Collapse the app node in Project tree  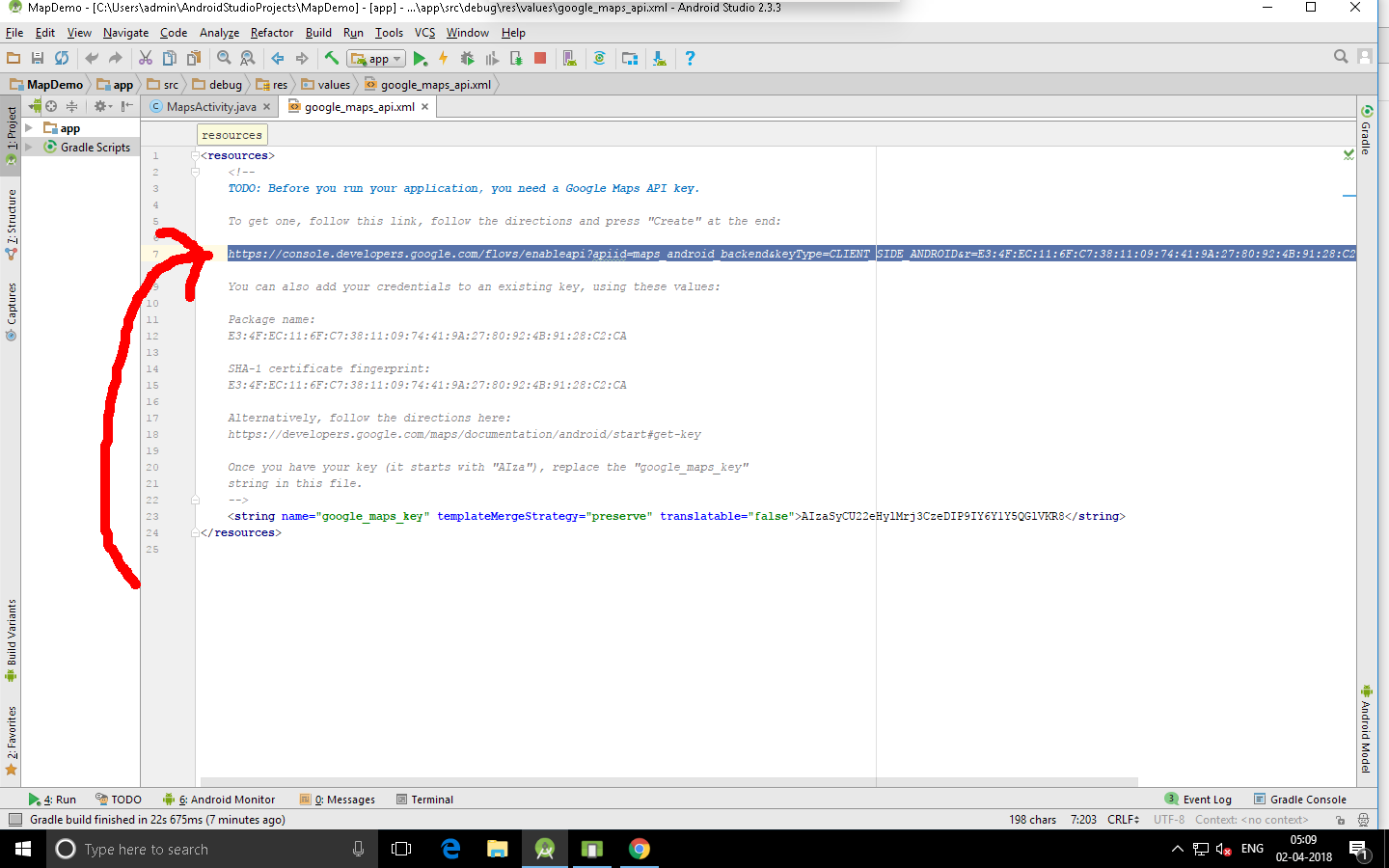click(29, 127)
